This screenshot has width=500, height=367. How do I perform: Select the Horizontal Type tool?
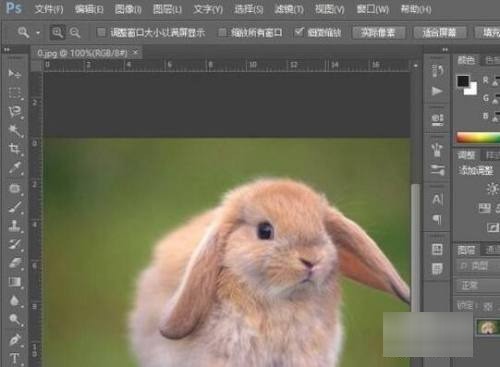15,358
